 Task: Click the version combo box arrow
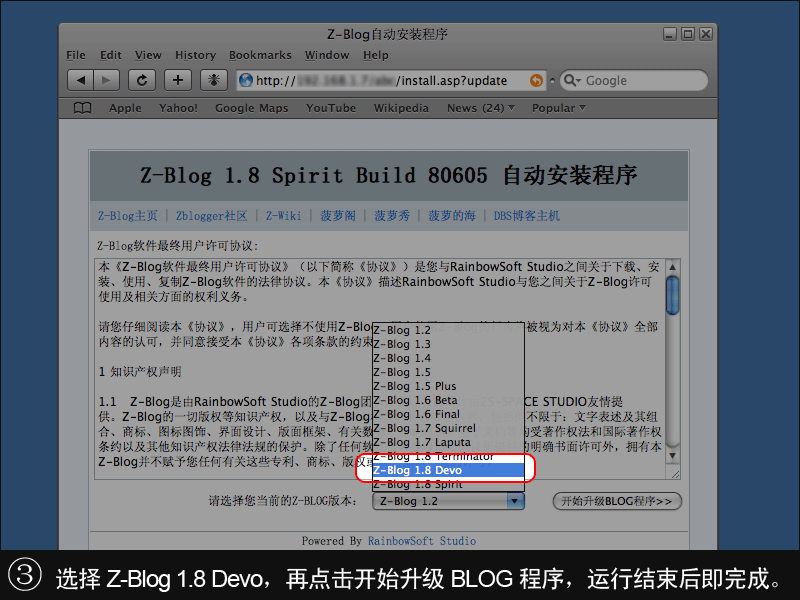pyautogui.click(x=515, y=501)
